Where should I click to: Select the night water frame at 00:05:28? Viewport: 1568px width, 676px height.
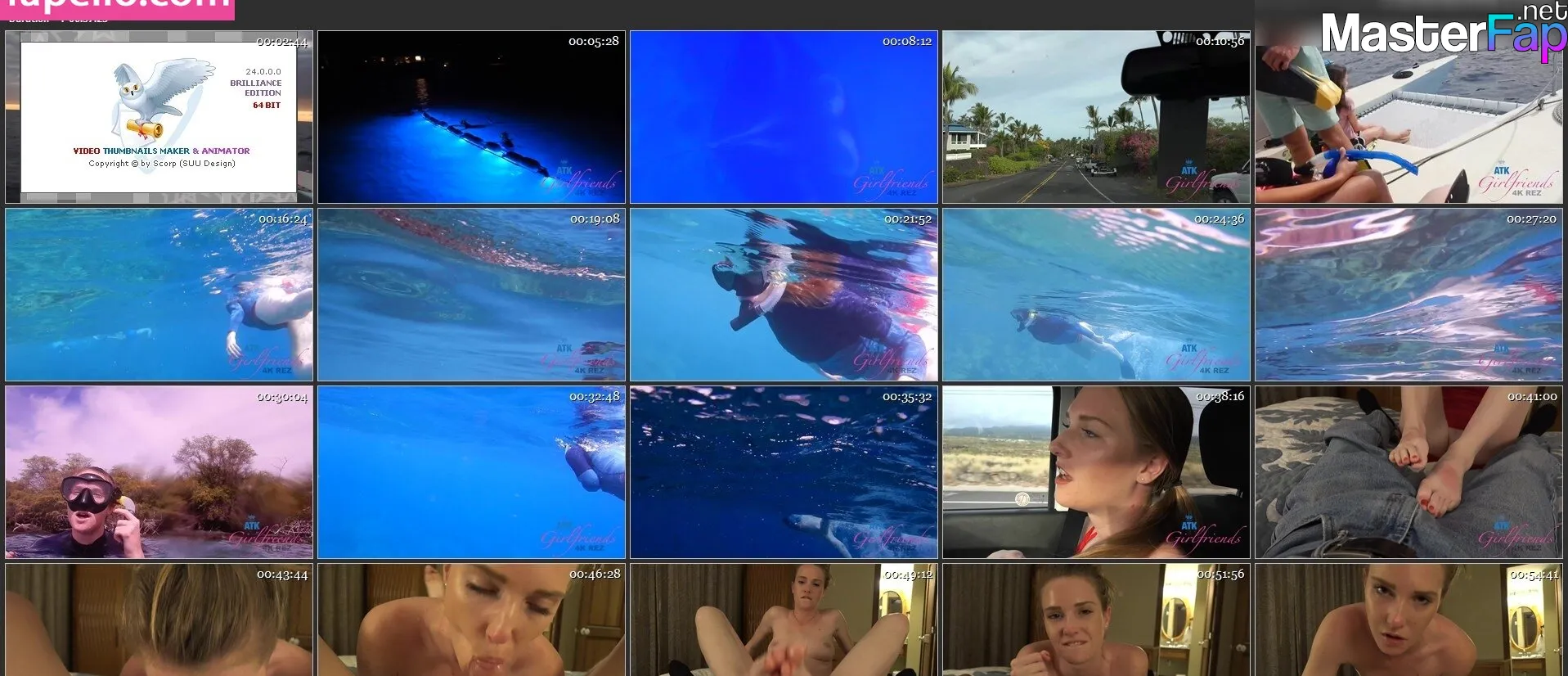pos(471,117)
